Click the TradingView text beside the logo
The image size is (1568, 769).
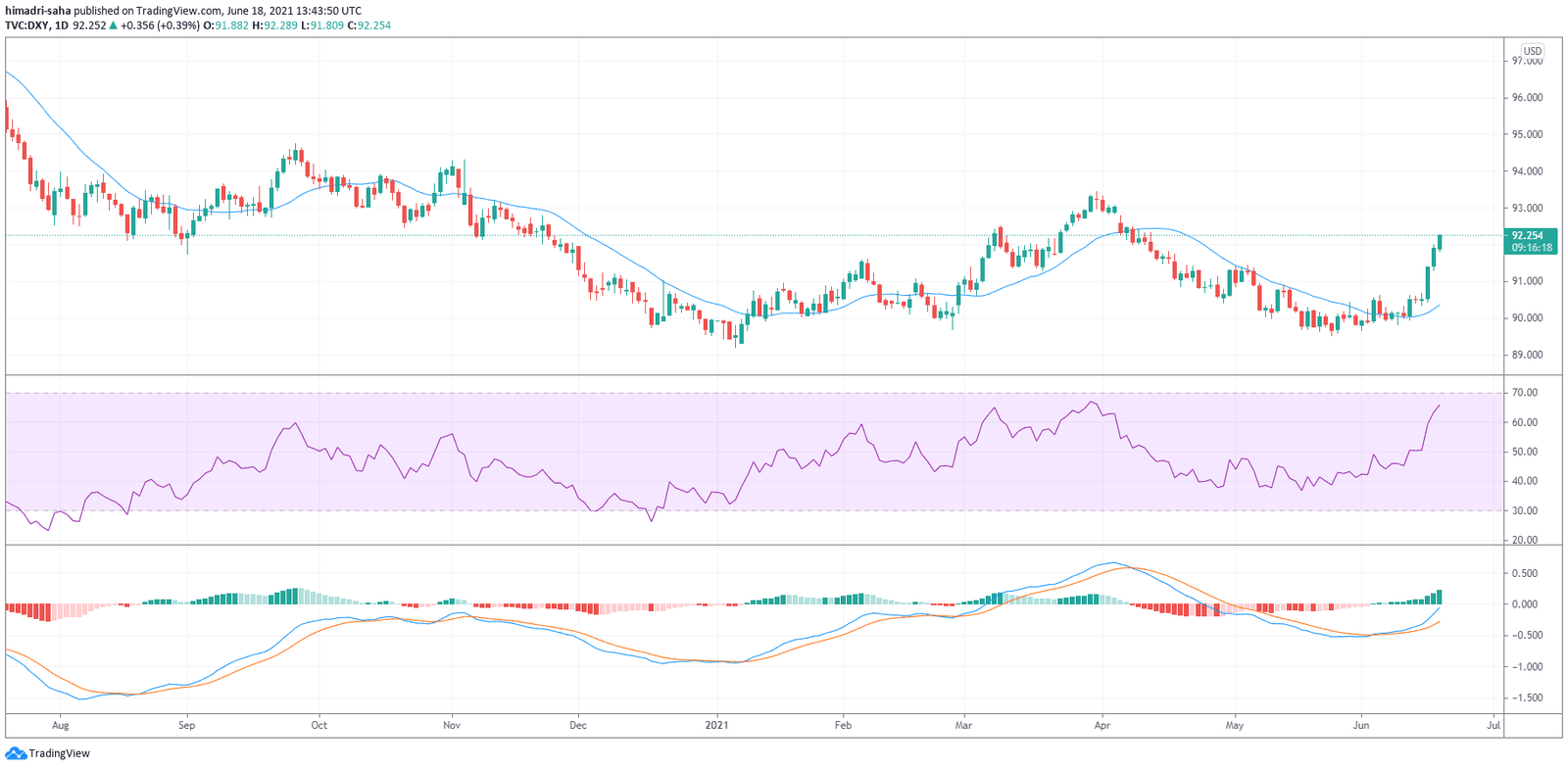(x=59, y=753)
